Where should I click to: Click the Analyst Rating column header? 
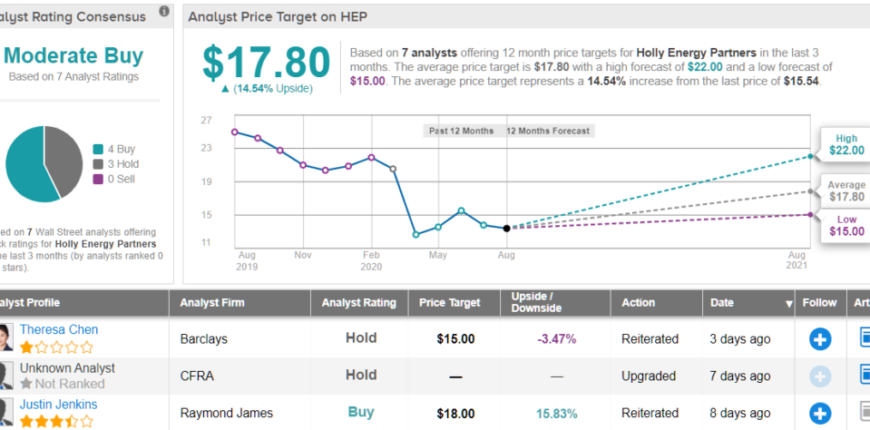359,303
